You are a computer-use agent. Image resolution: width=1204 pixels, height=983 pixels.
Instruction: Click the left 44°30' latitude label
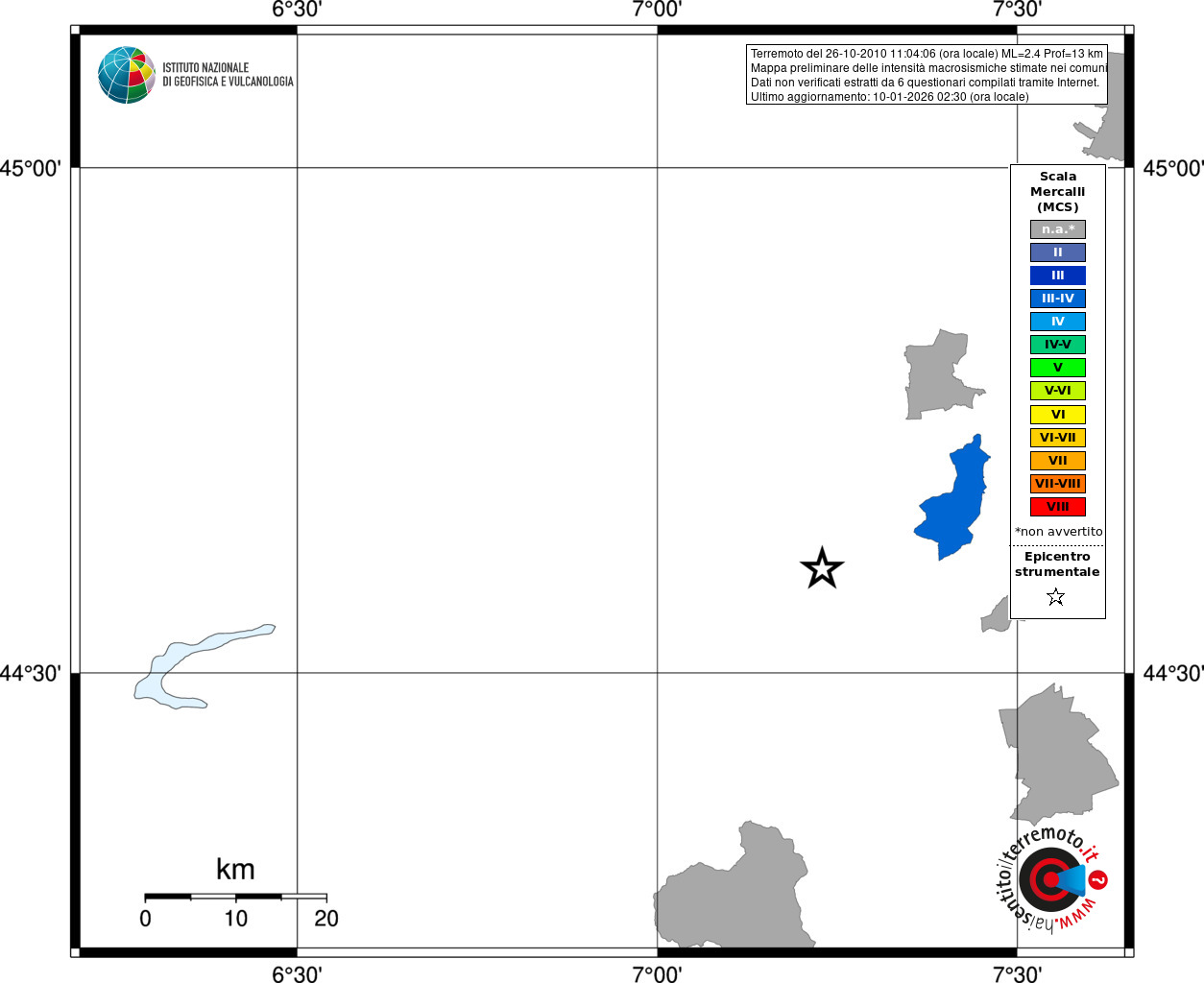[31, 674]
